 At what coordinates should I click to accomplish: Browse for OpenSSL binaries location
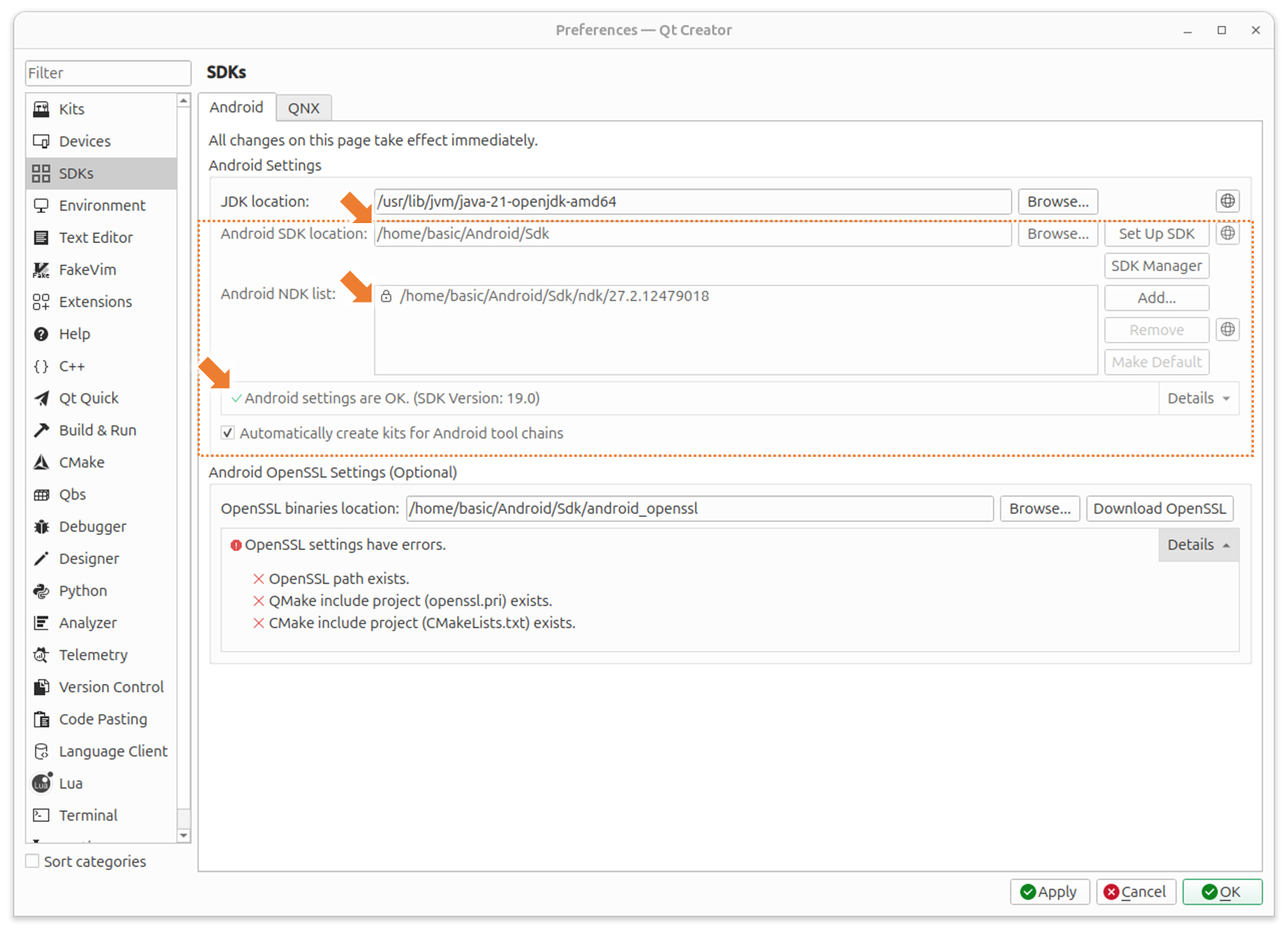pyautogui.click(x=1040, y=508)
